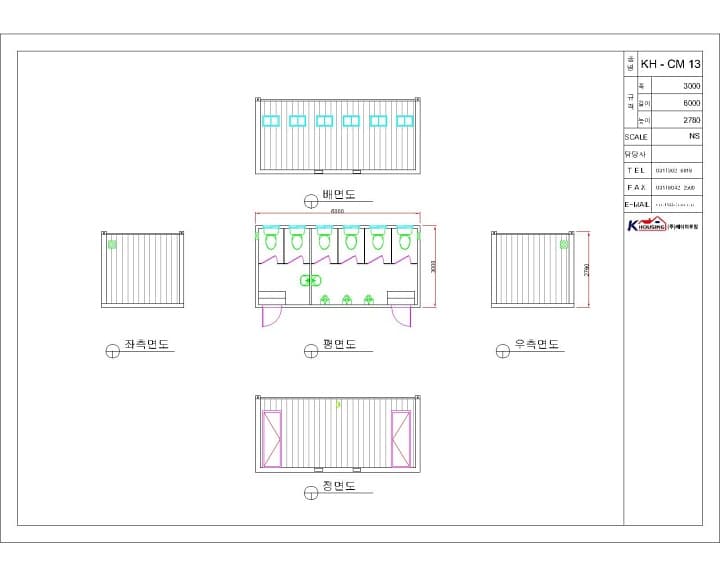This screenshot has width=720, height=576.
Task: Click the FAX label
Action: pyautogui.click(x=636, y=187)
